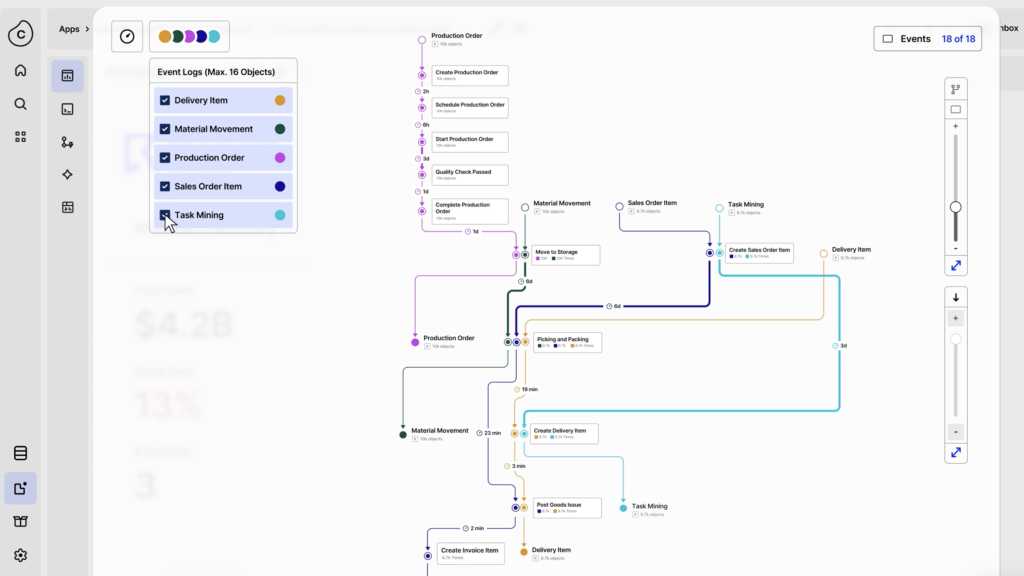Click the Task Mining end node
The height and width of the screenshot is (576, 1024).
[623, 508]
